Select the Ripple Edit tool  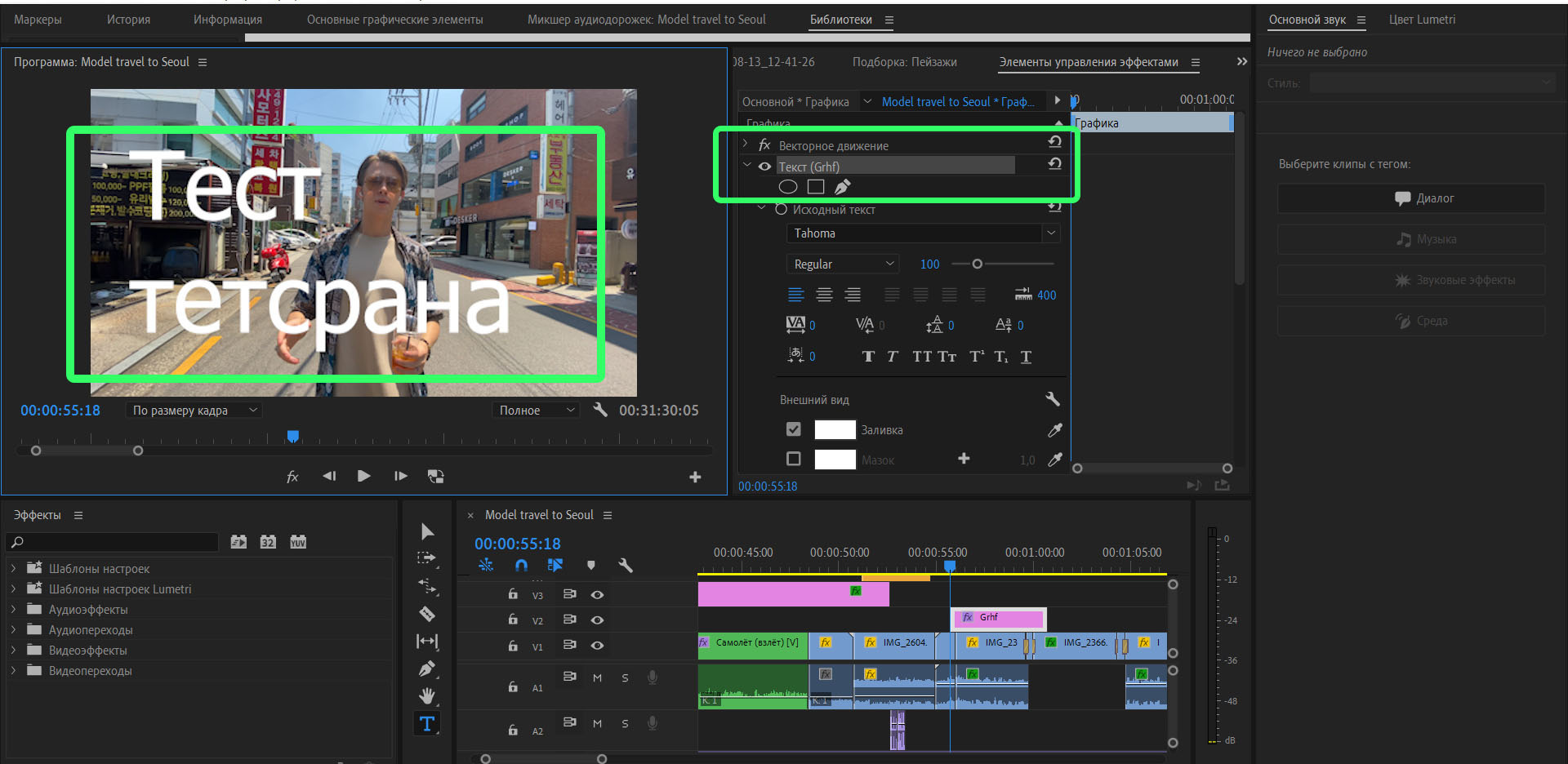pos(427,586)
